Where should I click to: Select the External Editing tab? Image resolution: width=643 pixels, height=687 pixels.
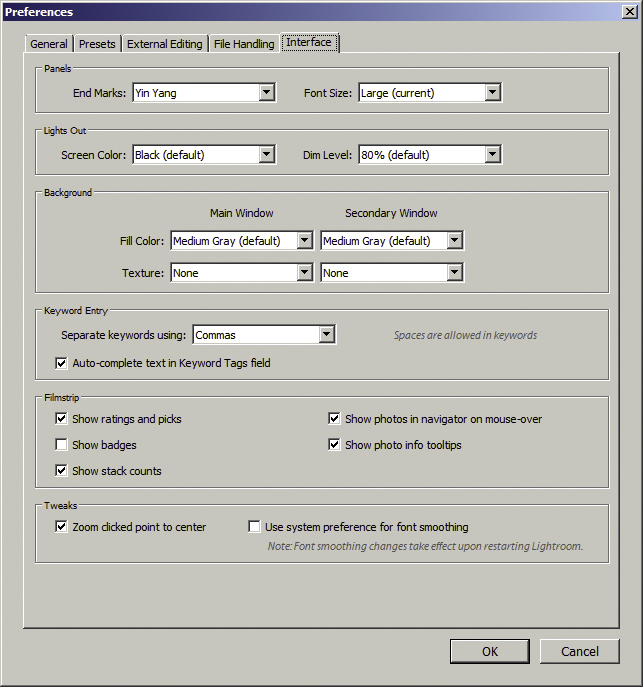165,44
